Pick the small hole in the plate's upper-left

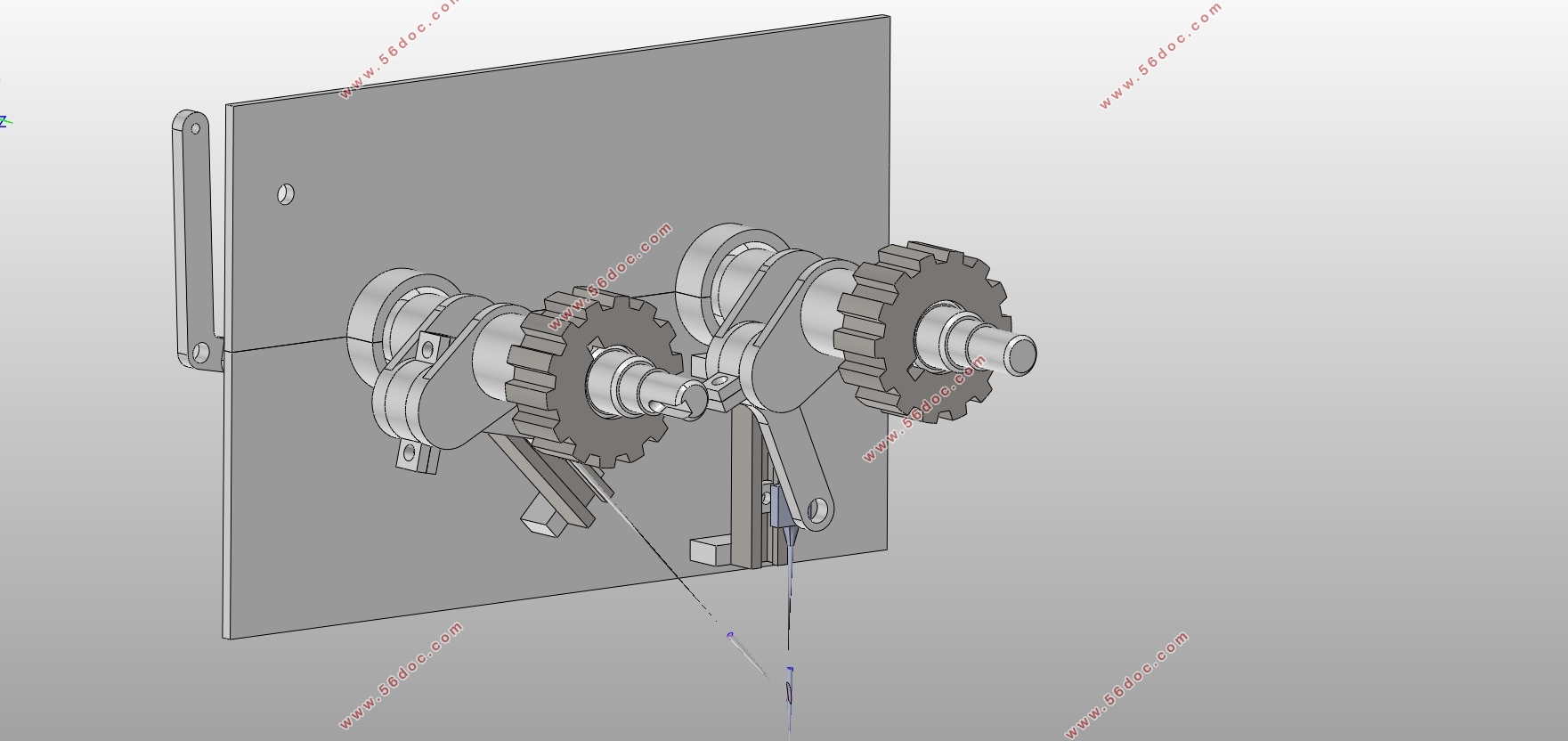pyautogui.click(x=286, y=193)
